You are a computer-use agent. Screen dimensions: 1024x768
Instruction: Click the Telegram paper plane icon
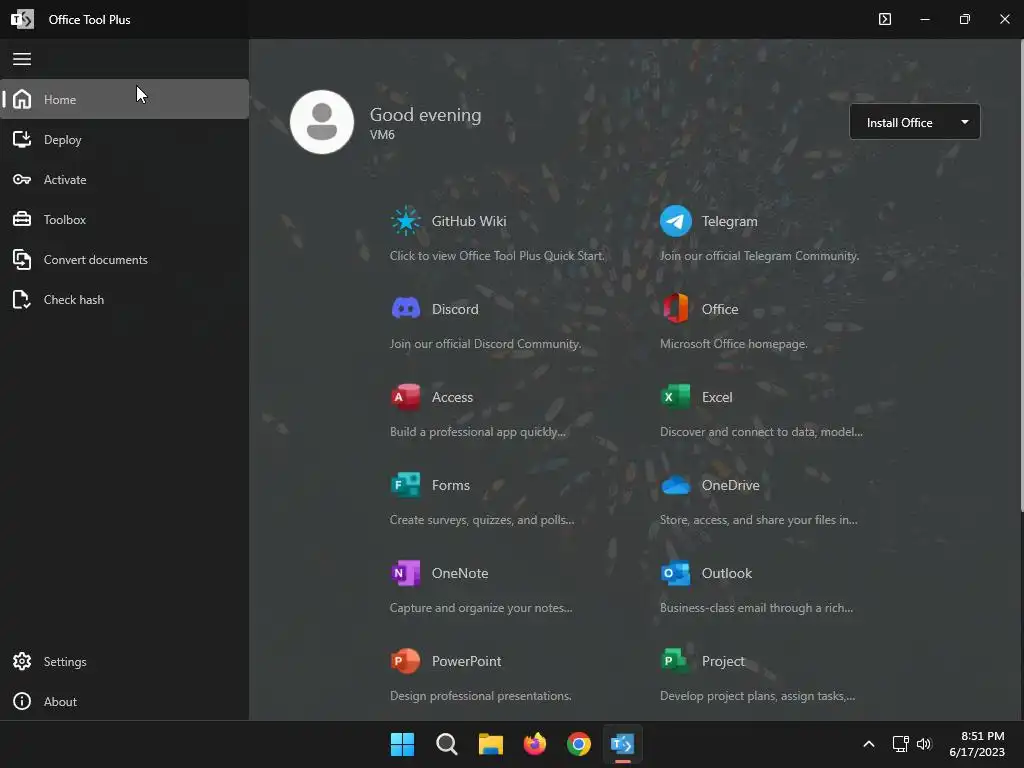point(675,221)
